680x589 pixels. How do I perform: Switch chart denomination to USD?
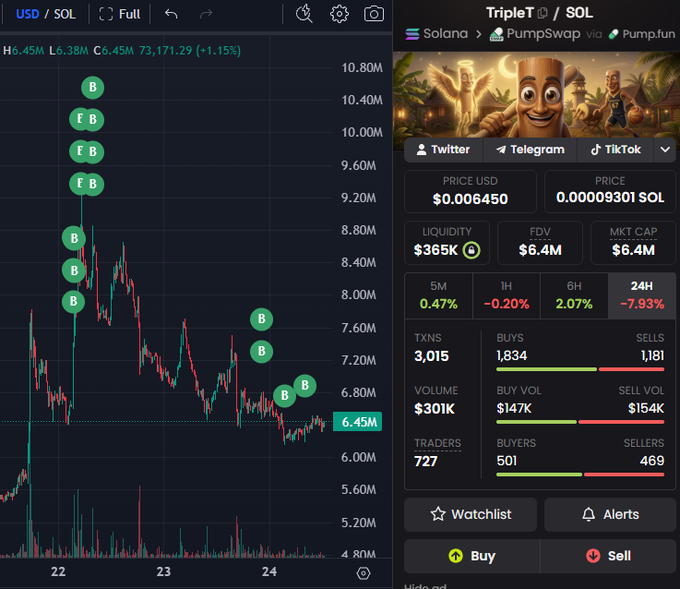click(27, 14)
